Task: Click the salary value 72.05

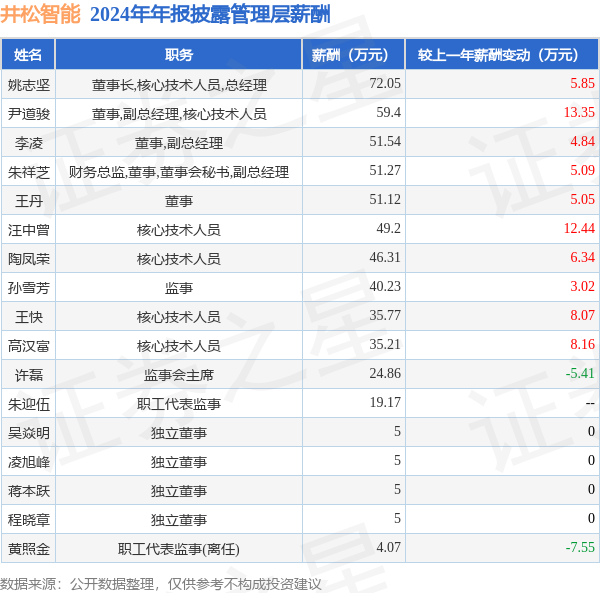Action: click(385, 83)
